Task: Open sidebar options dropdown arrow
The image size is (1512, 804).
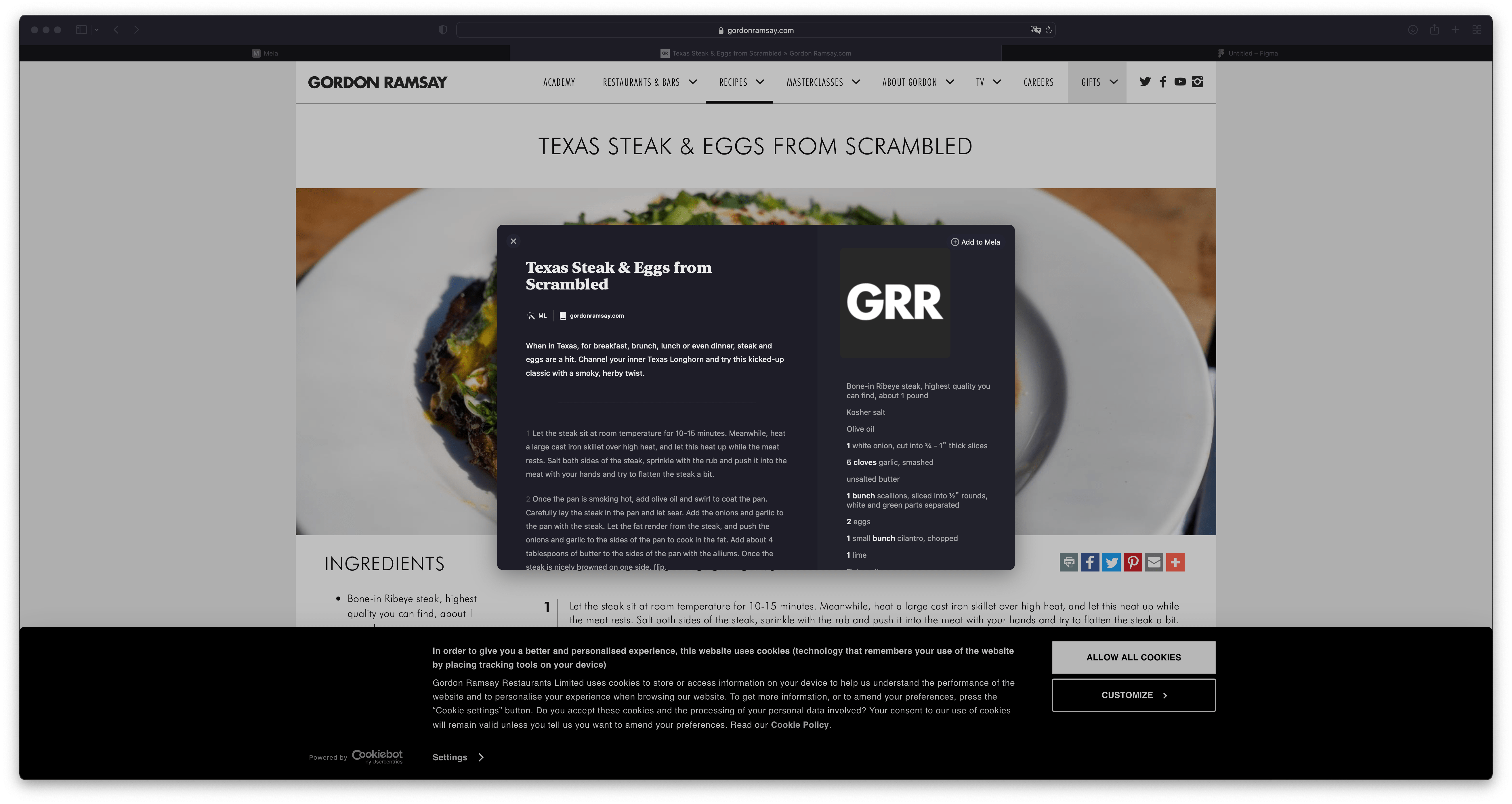Action: 97,29
